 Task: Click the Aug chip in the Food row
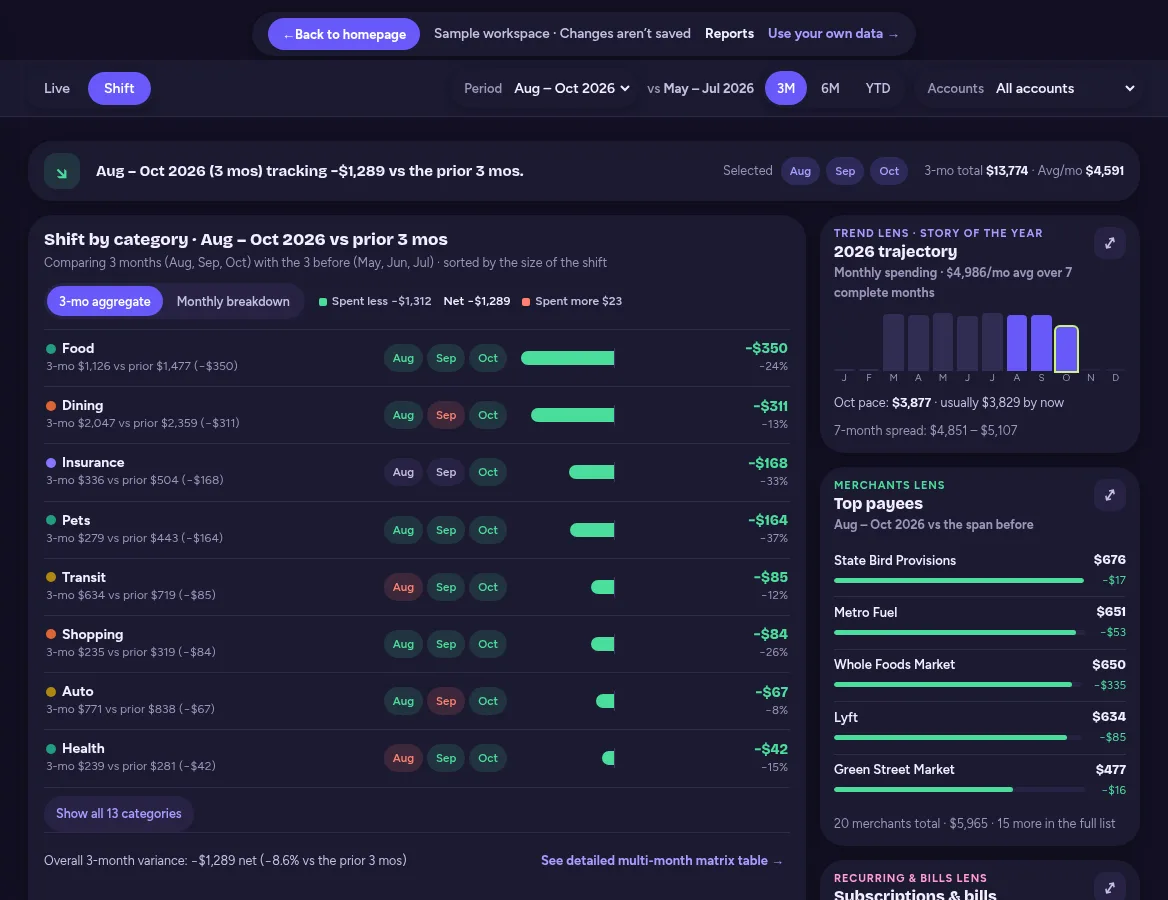(403, 358)
